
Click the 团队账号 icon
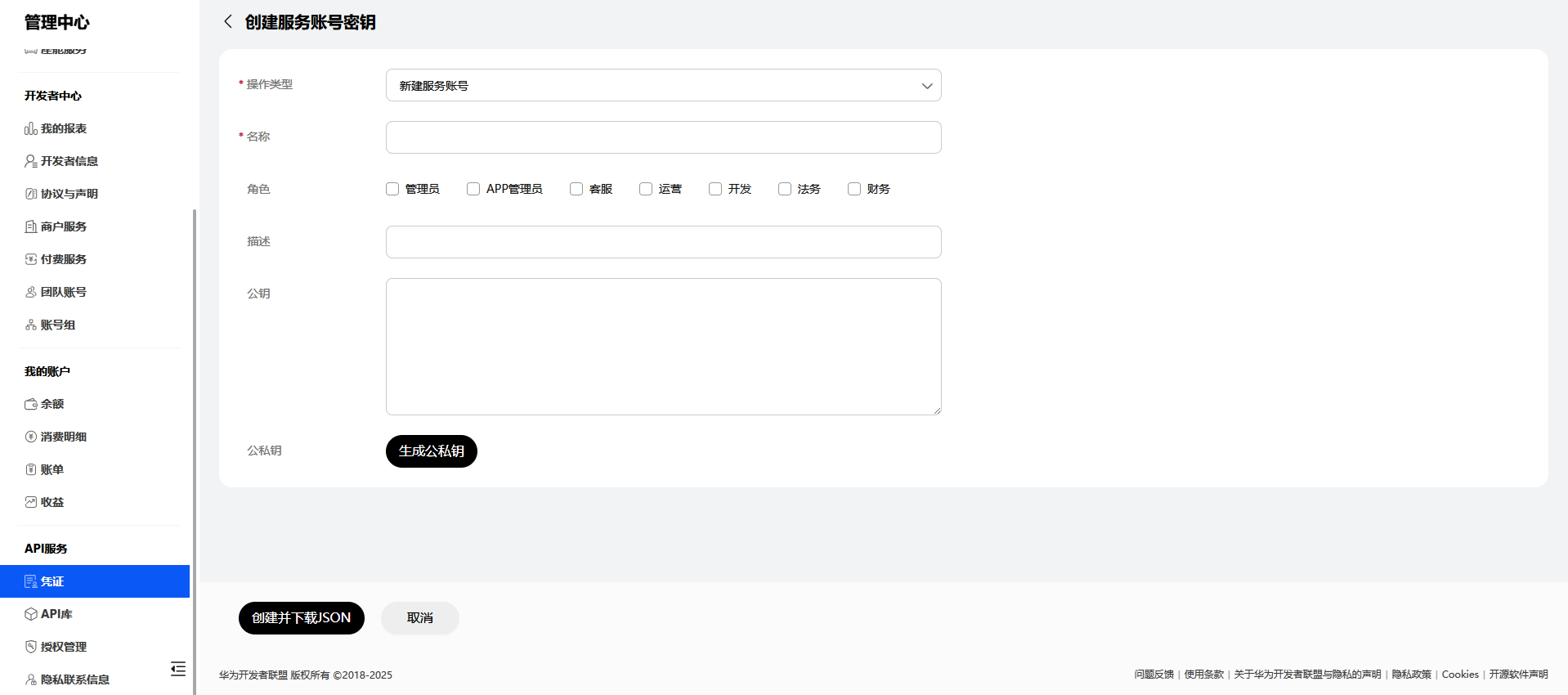[x=31, y=292]
